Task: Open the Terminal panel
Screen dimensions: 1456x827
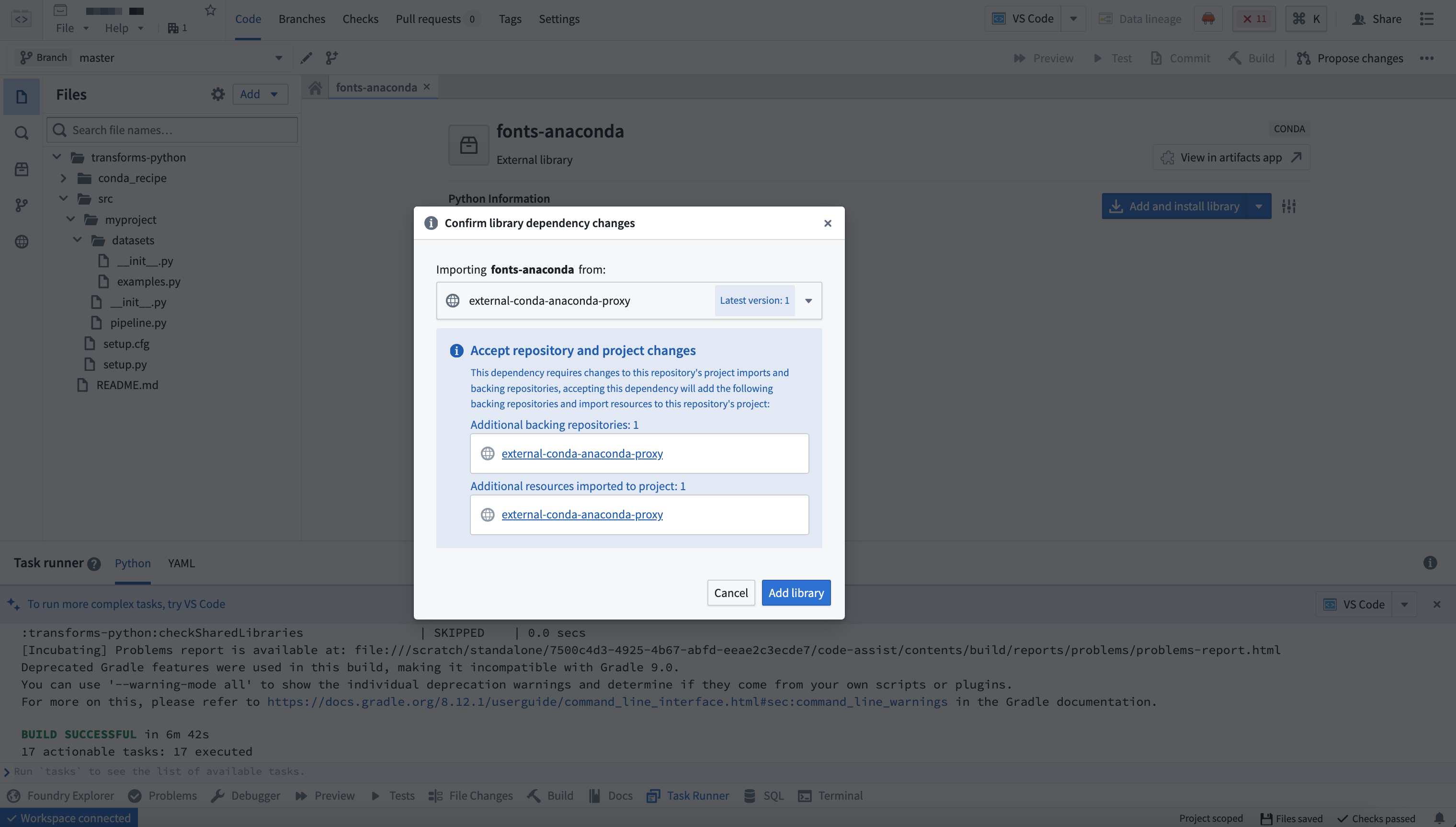Action: [x=830, y=796]
